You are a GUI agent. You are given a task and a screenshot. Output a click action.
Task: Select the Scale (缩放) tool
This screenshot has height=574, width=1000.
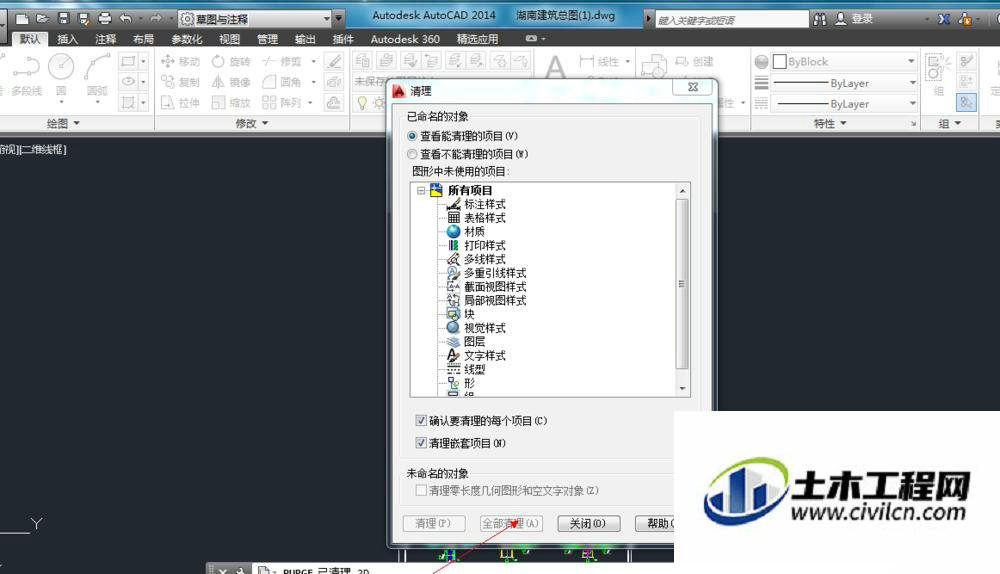coord(231,102)
